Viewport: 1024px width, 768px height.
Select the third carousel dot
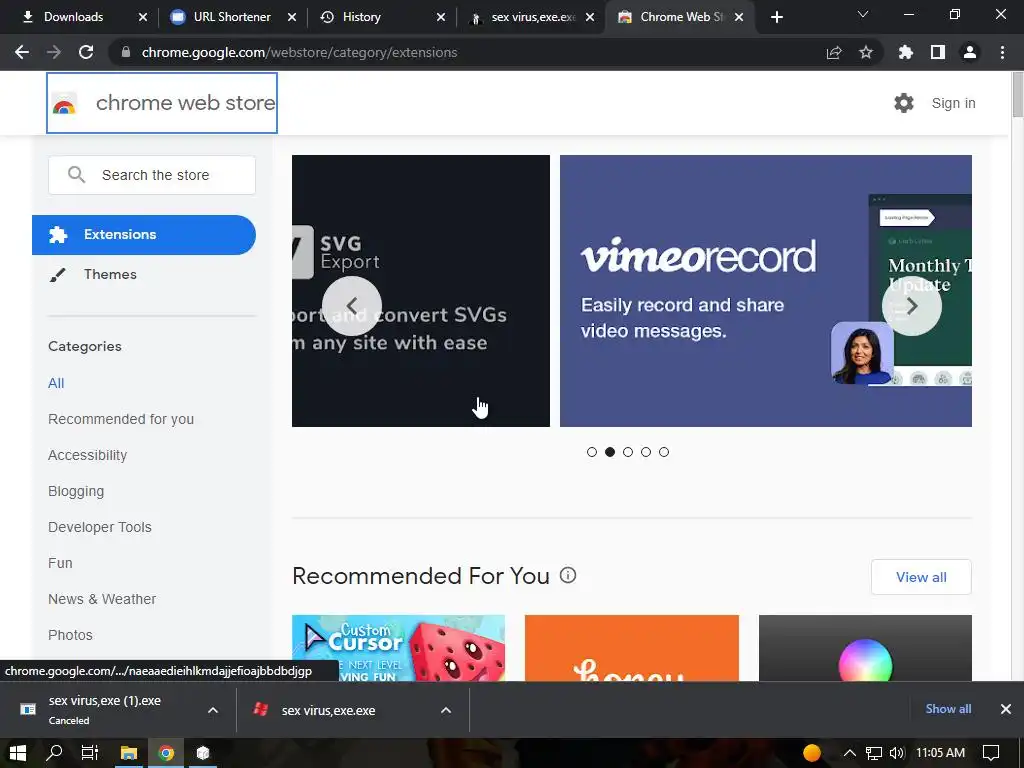628,452
